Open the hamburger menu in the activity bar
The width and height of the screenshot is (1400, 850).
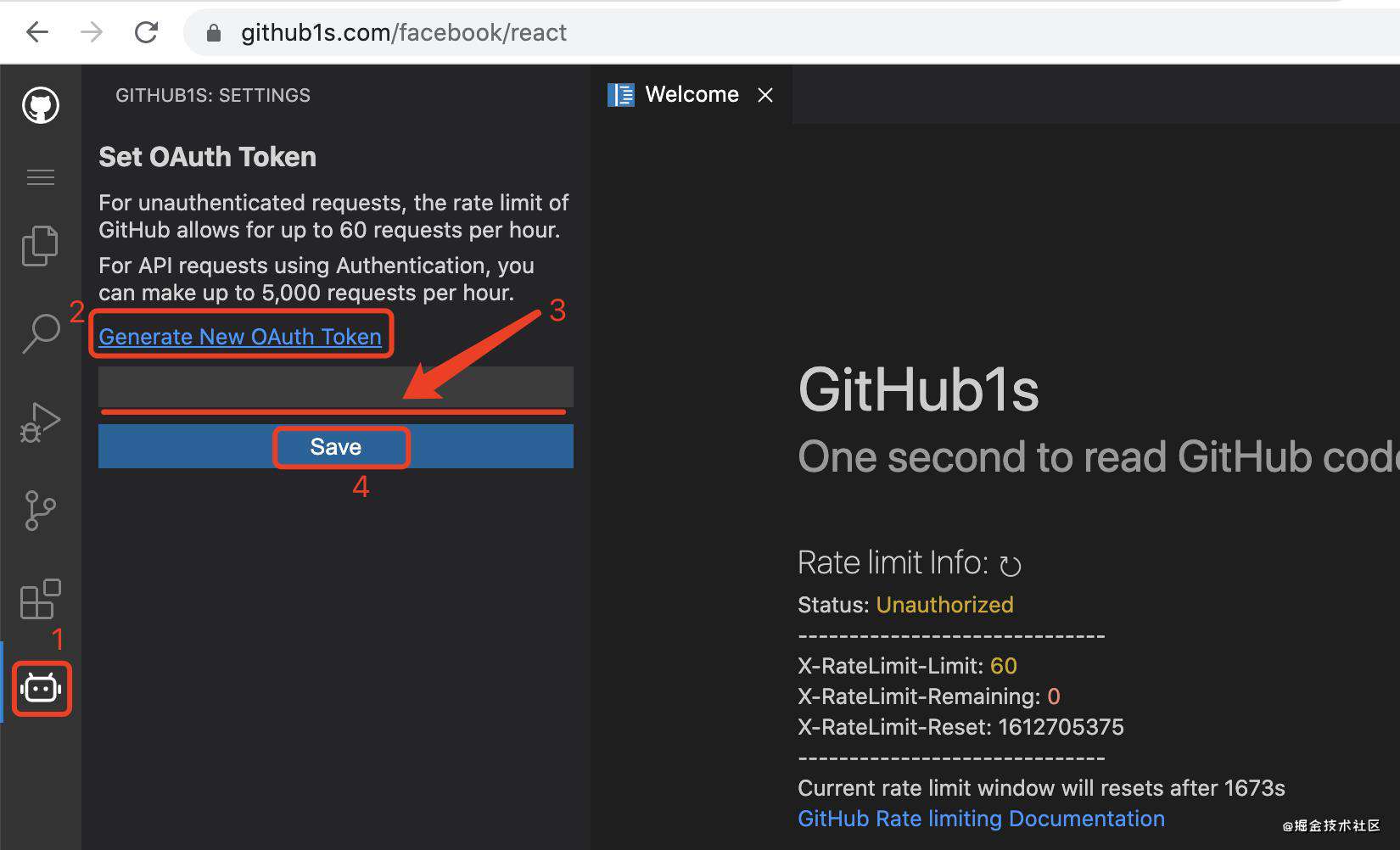click(41, 176)
